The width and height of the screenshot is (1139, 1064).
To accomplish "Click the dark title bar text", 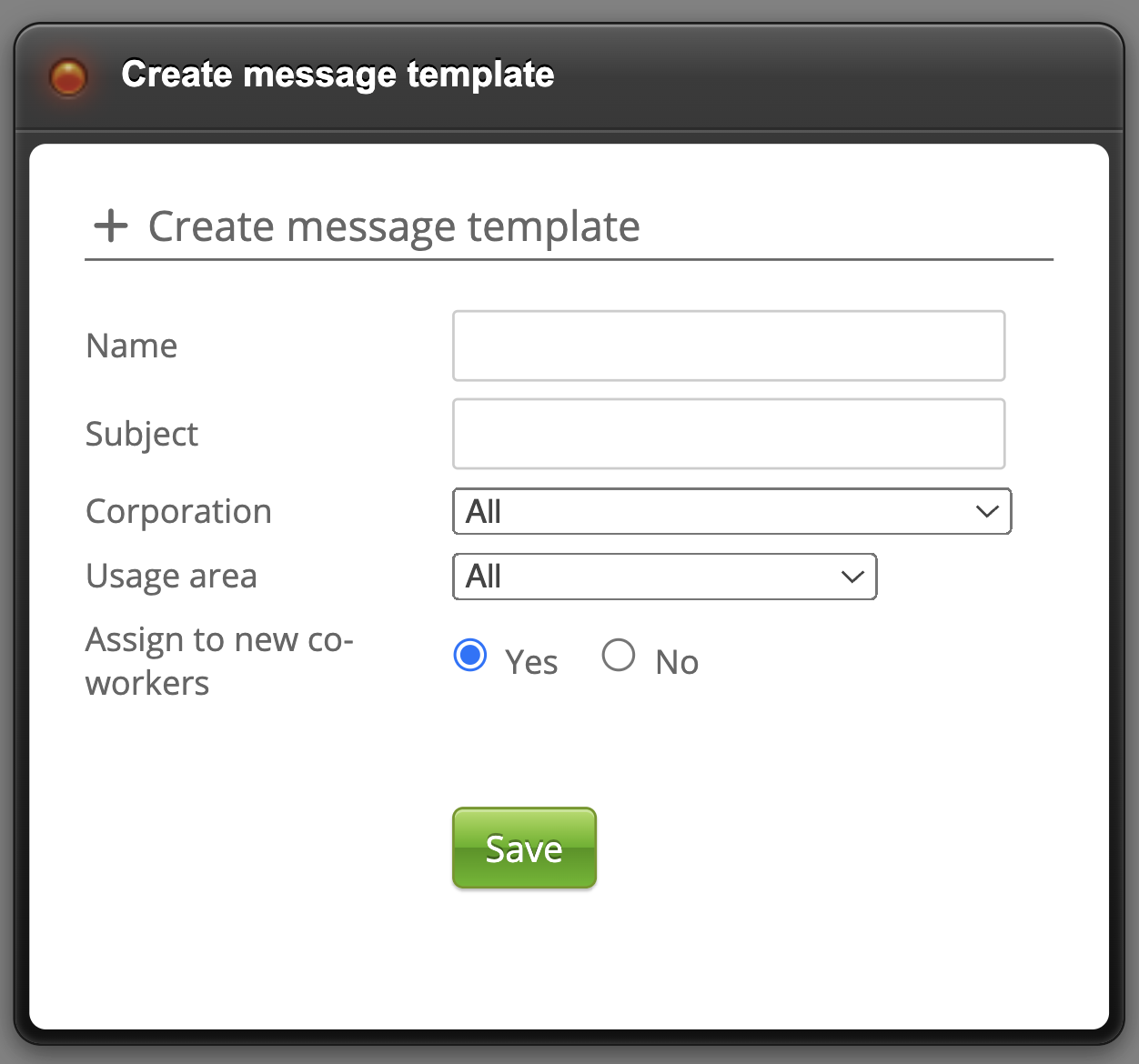I will click(x=338, y=75).
